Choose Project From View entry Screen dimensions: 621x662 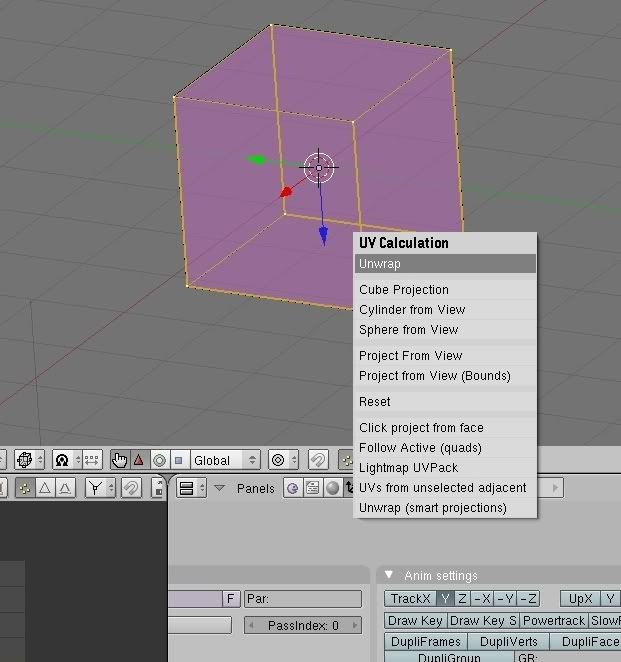[x=445, y=355]
